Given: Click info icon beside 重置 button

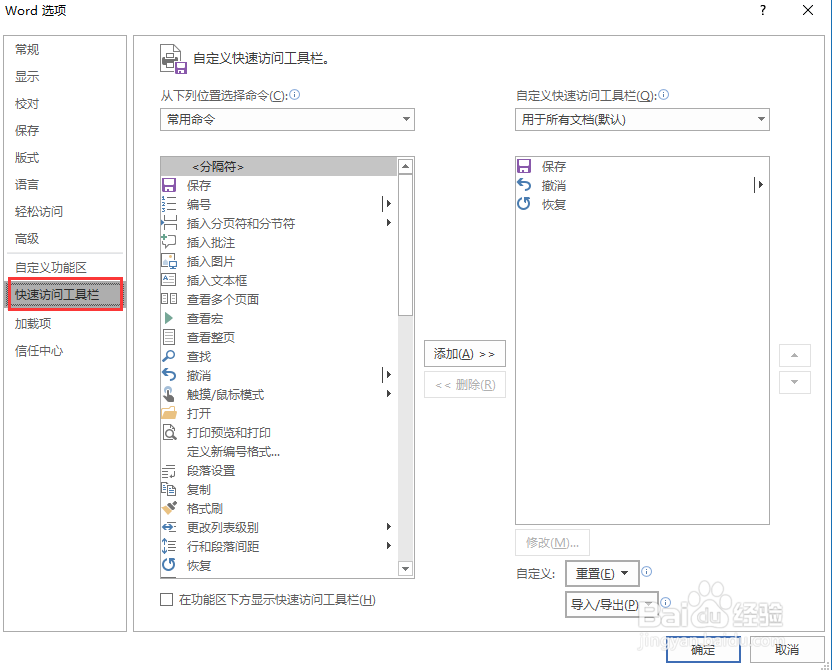Looking at the screenshot, I should click(646, 571).
